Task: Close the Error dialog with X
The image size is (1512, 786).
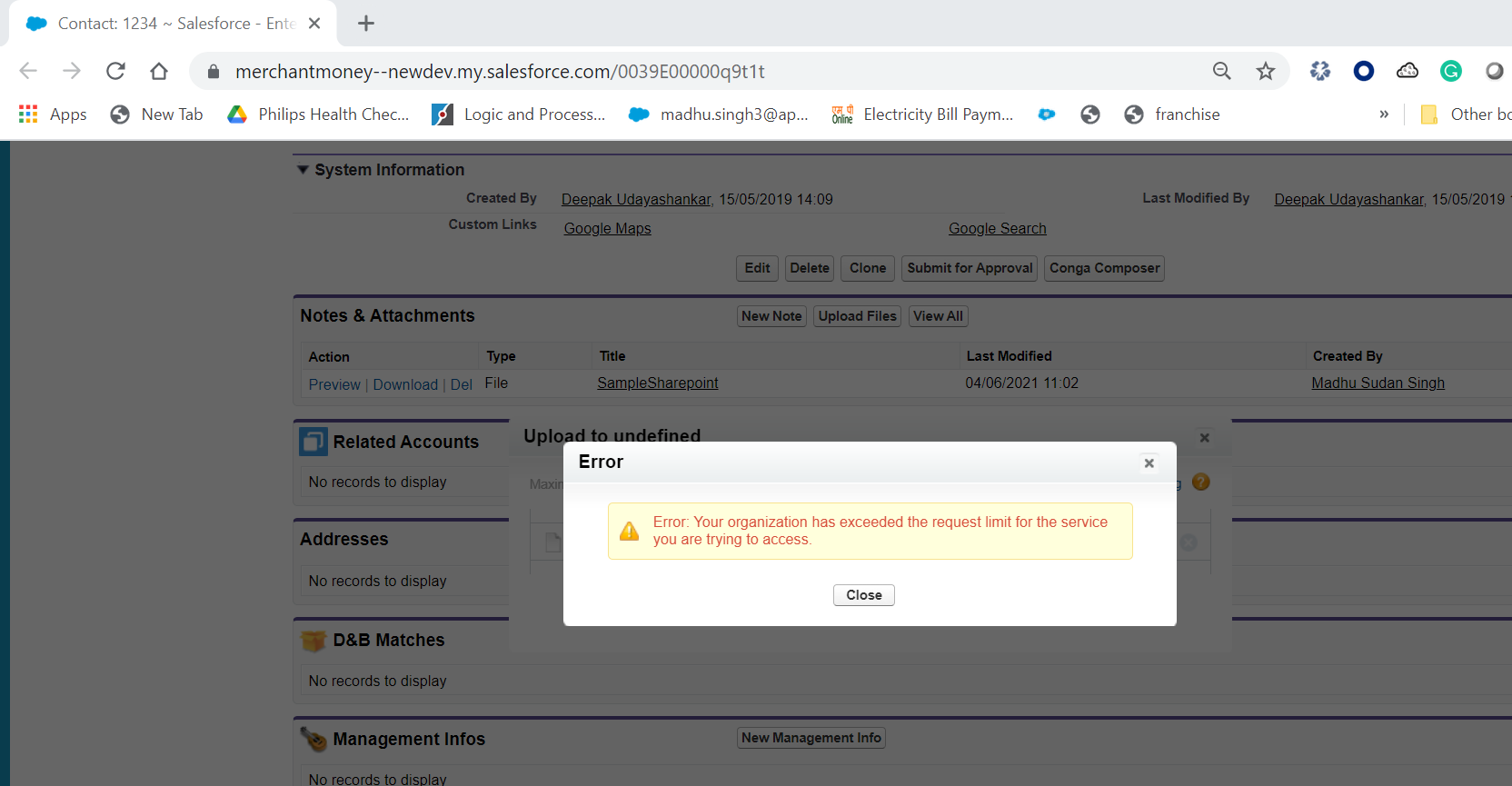Action: pyautogui.click(x=1149, y=463)
